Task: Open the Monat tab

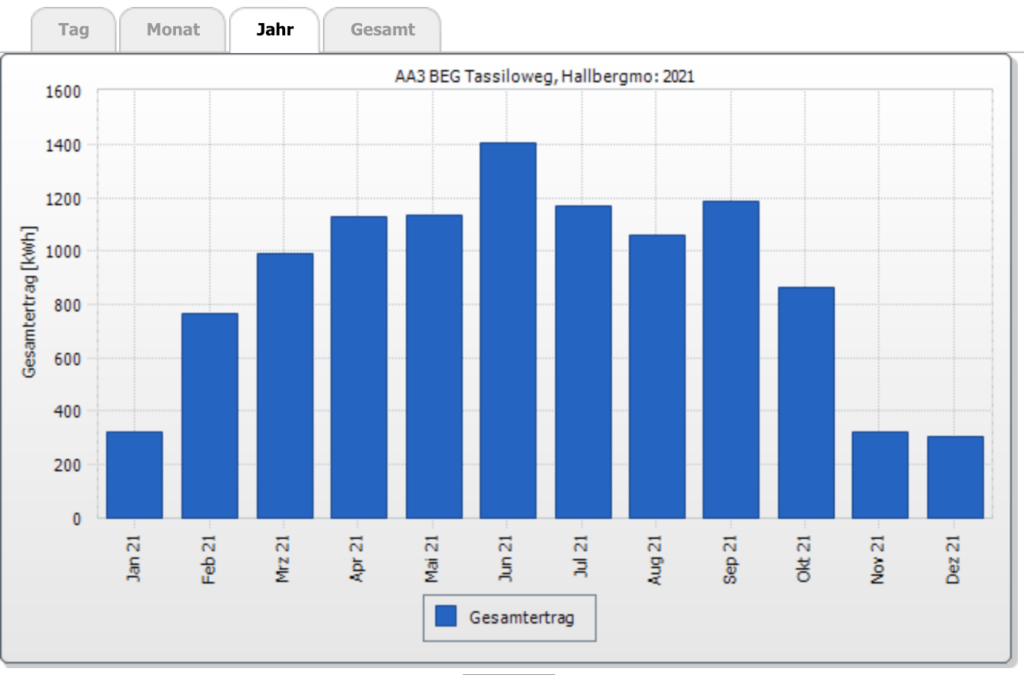Action: point(172,30)
